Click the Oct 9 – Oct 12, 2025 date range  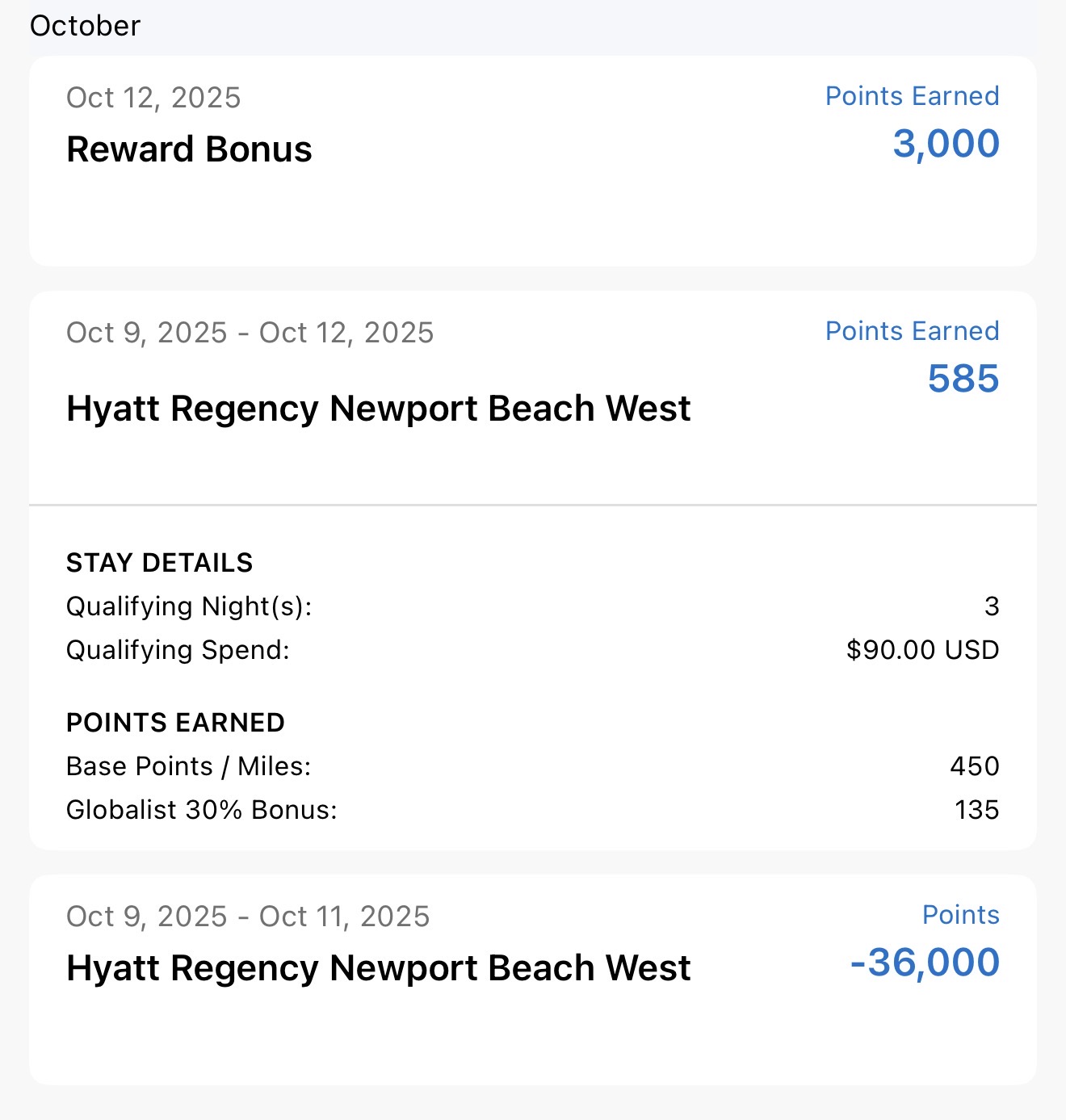[x=250, y=333]
